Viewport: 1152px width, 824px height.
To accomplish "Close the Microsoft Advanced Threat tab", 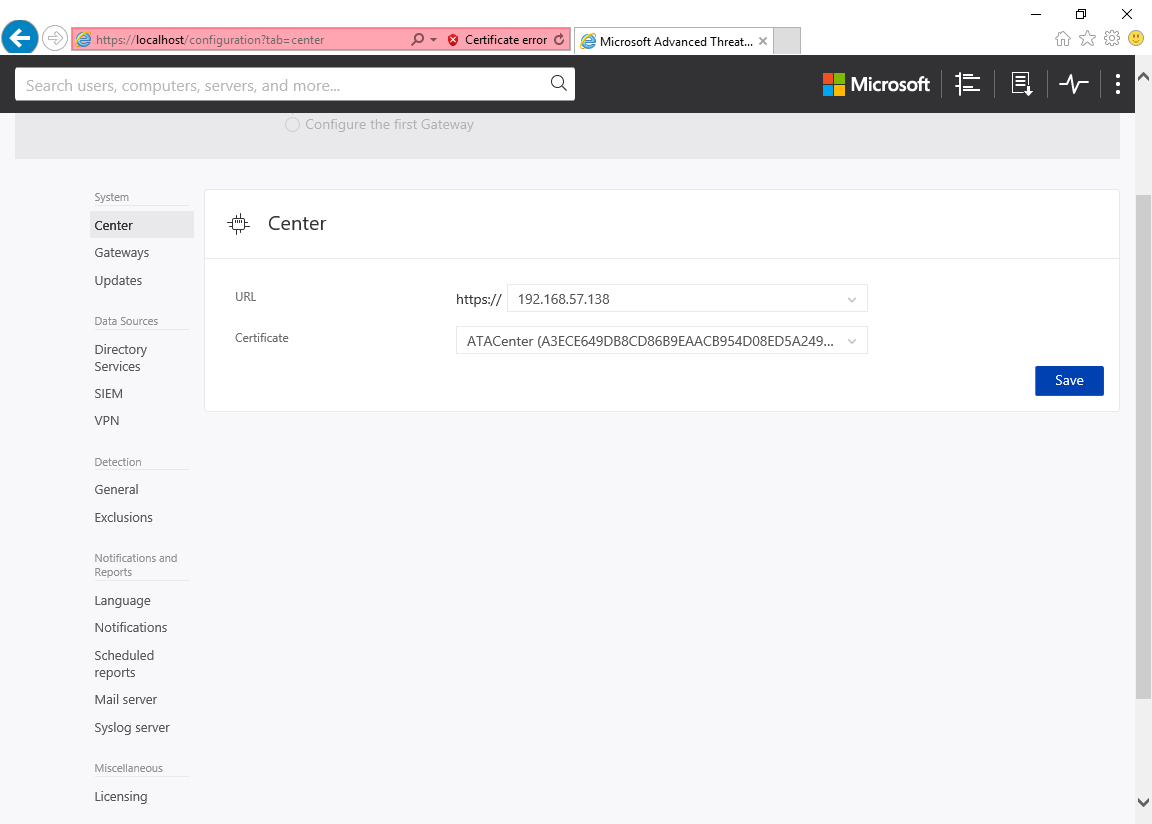I will click(763, 41).
